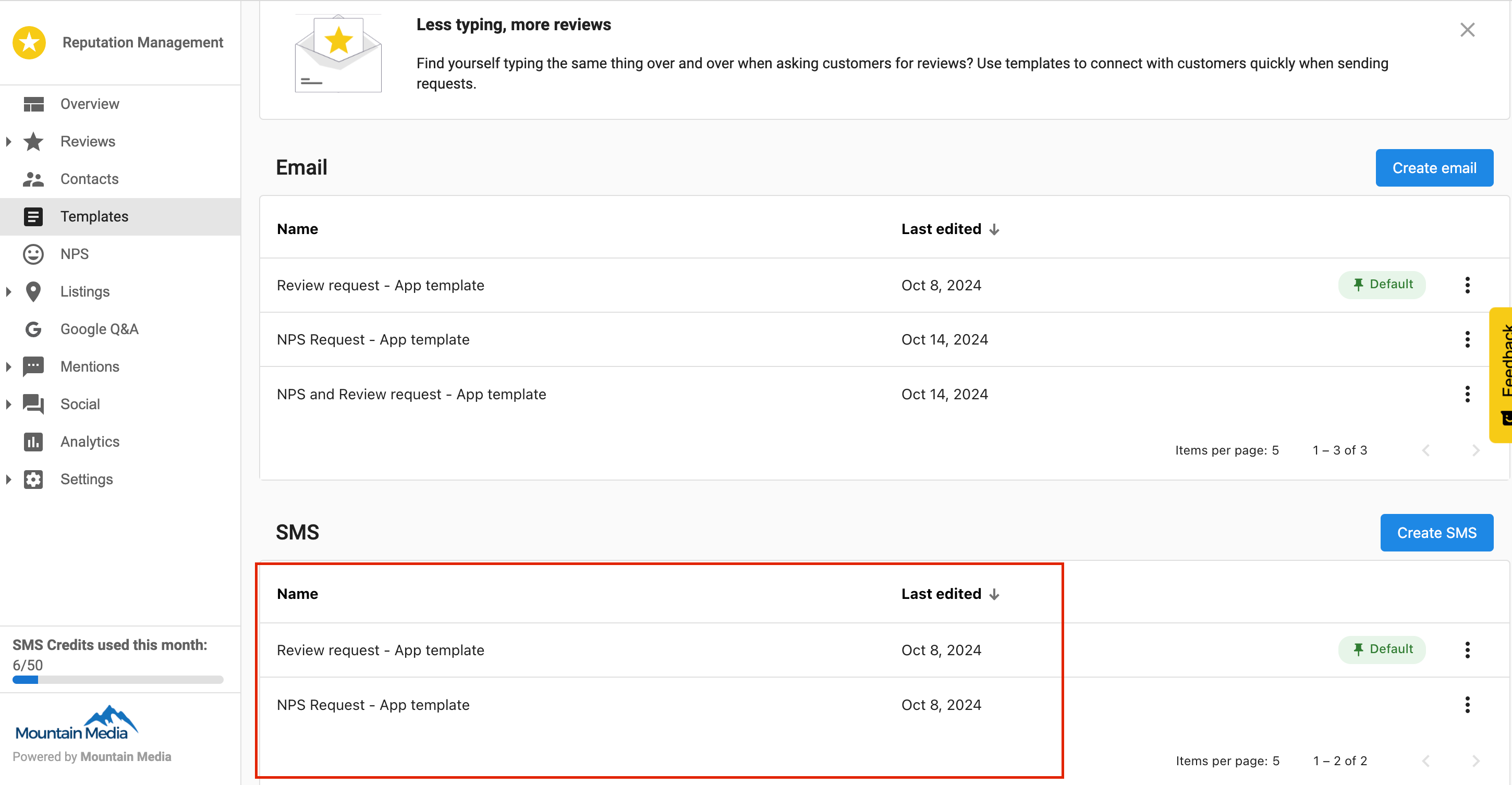Open the Overview dashboard icon
The height and width of the screenshot is (785, 1512).
click(x=33, y=104)
